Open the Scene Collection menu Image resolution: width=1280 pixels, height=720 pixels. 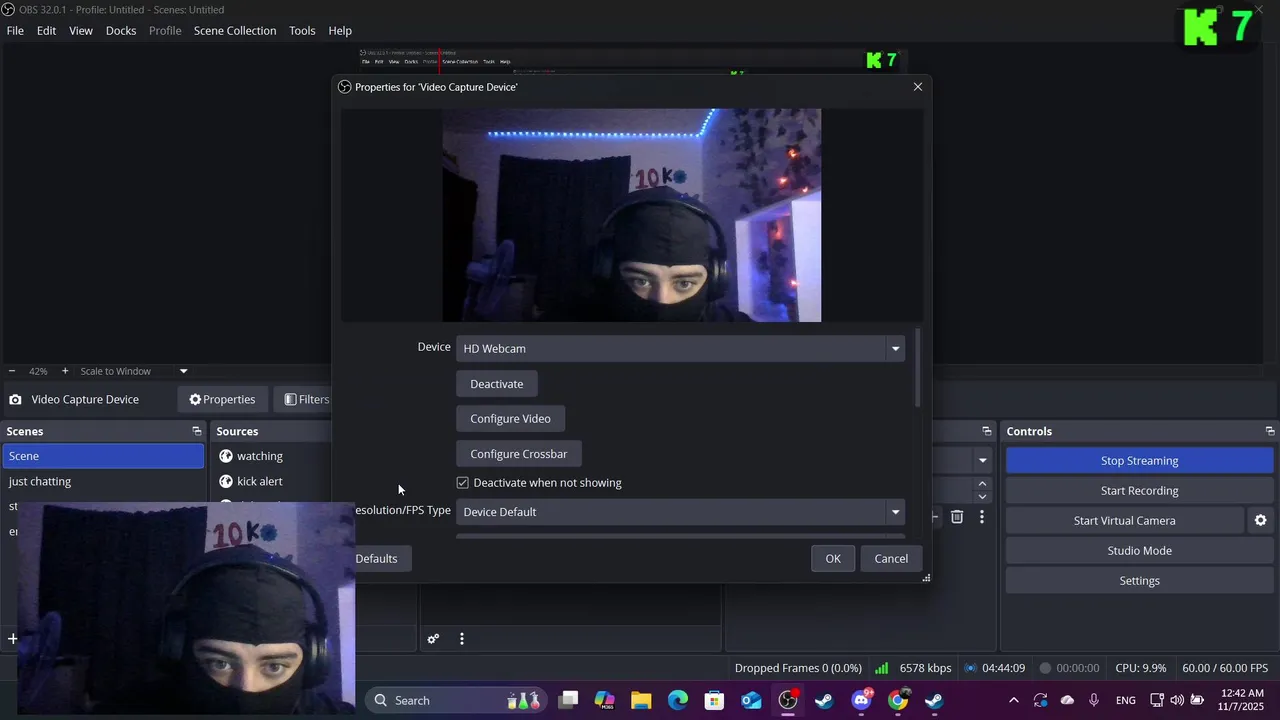235,31
